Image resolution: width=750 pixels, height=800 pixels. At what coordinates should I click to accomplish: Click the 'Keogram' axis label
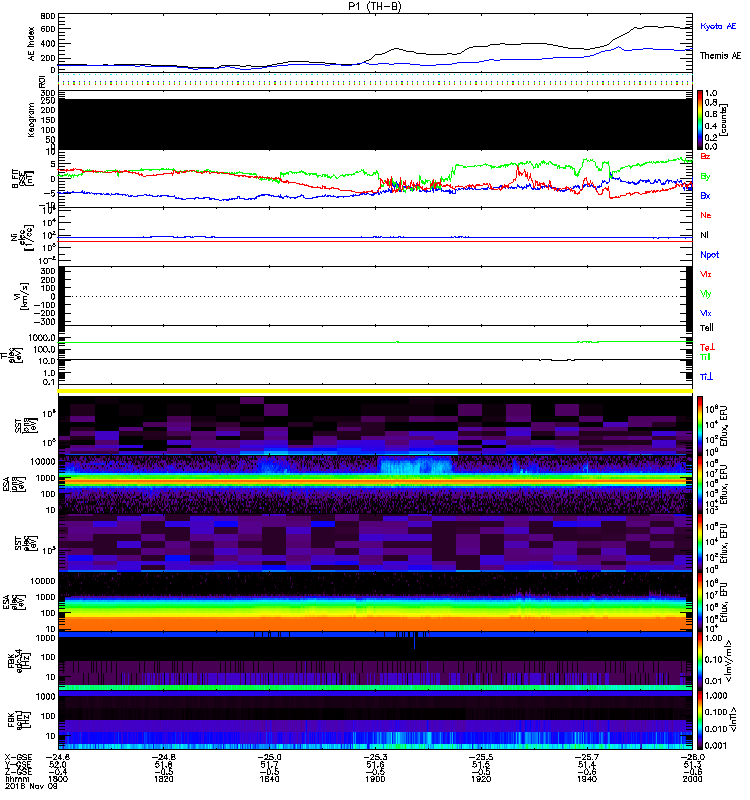coord(32,119)
